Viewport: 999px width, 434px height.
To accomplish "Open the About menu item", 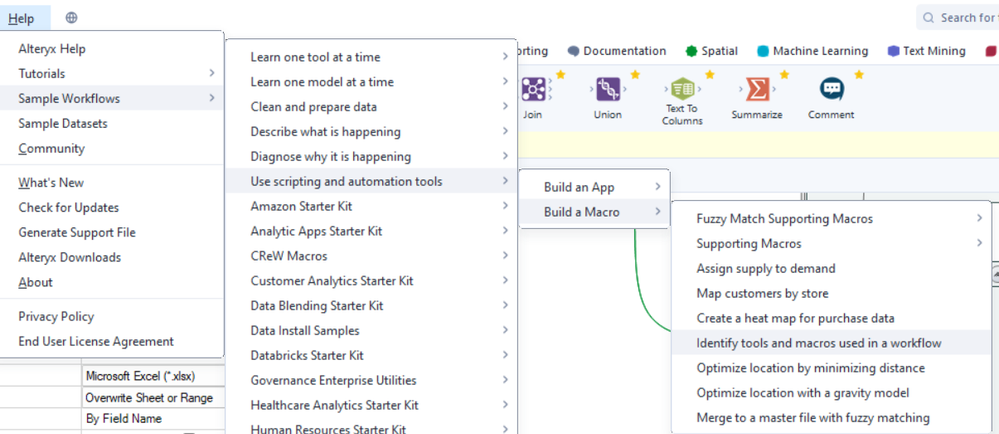I will [x=111, y=282].
